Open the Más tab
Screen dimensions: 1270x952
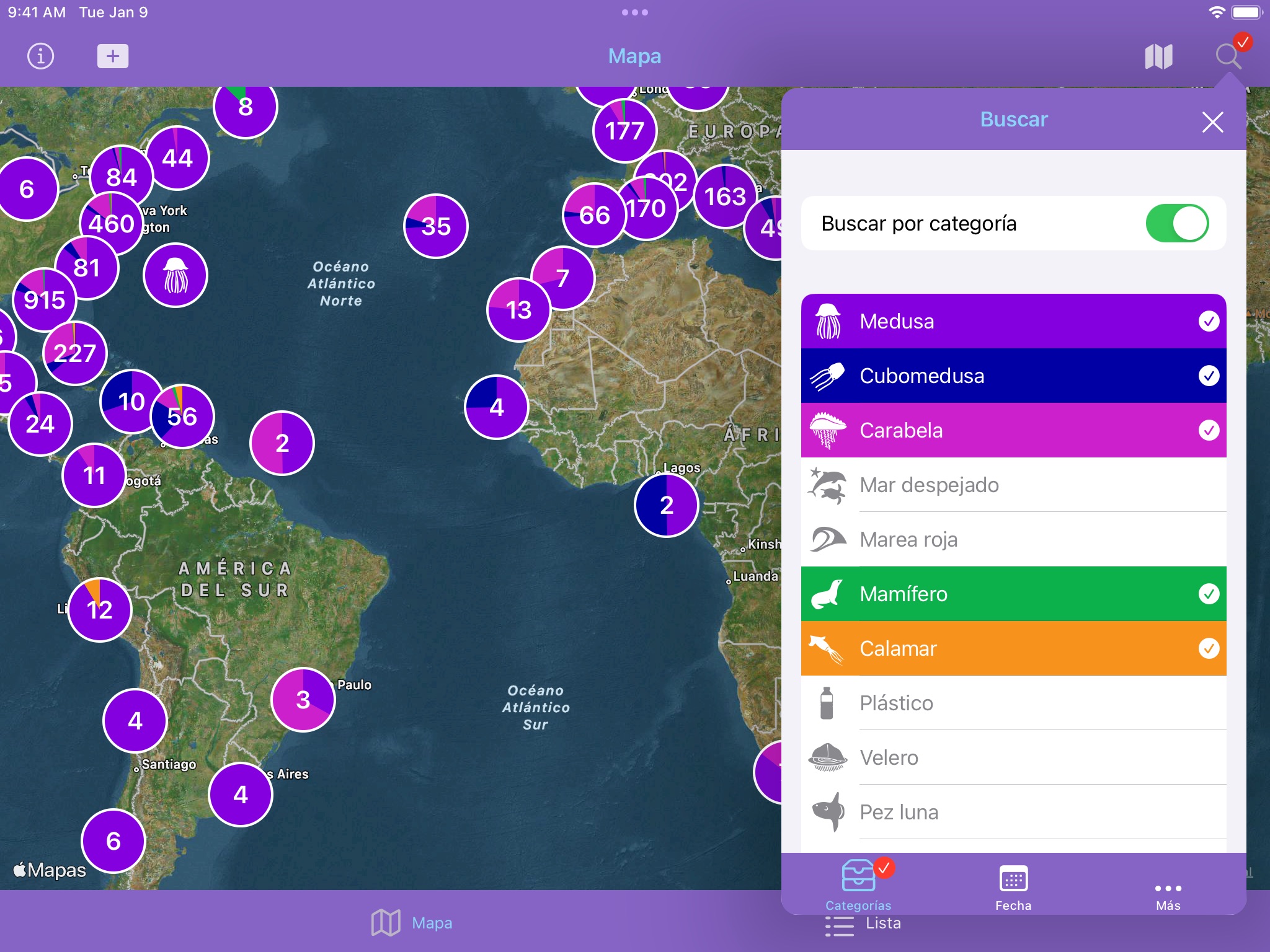1168,895
